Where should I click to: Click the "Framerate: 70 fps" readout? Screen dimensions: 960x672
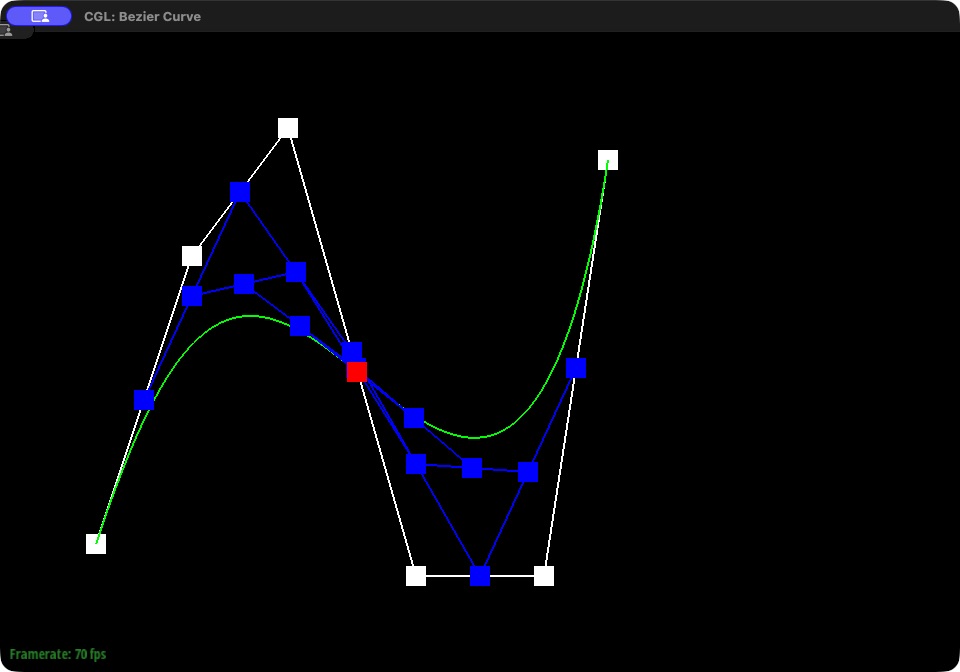coord(58,654)
